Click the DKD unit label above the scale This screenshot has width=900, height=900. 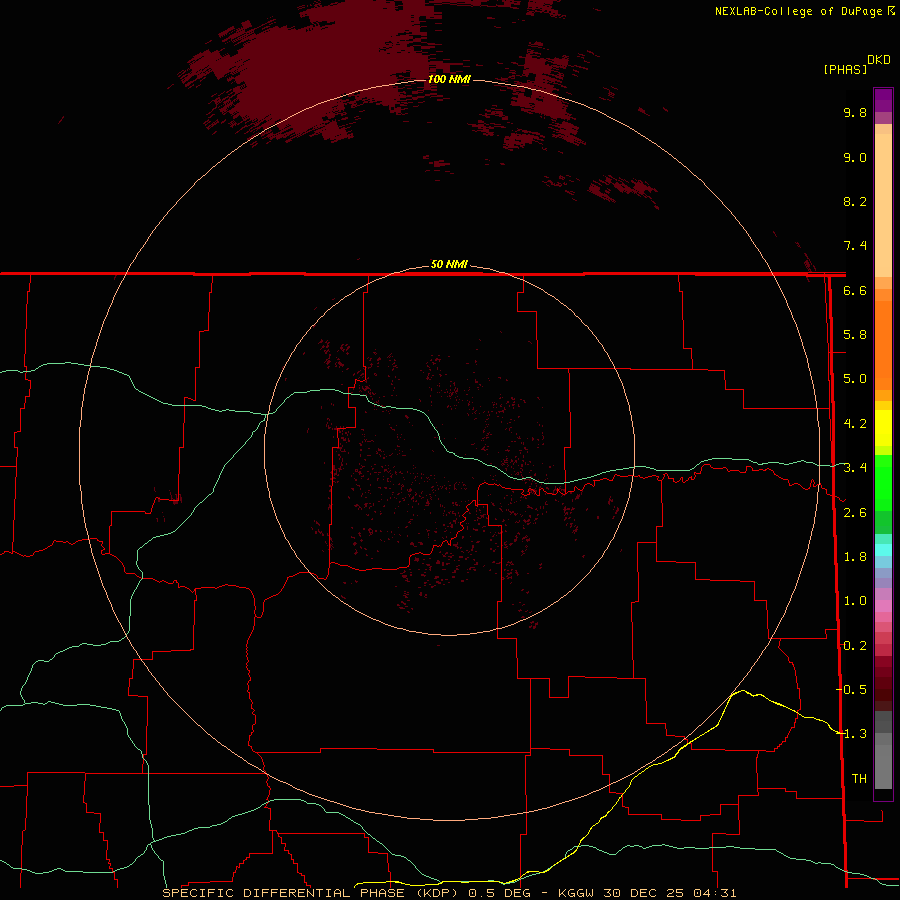(x=879, y=60)
